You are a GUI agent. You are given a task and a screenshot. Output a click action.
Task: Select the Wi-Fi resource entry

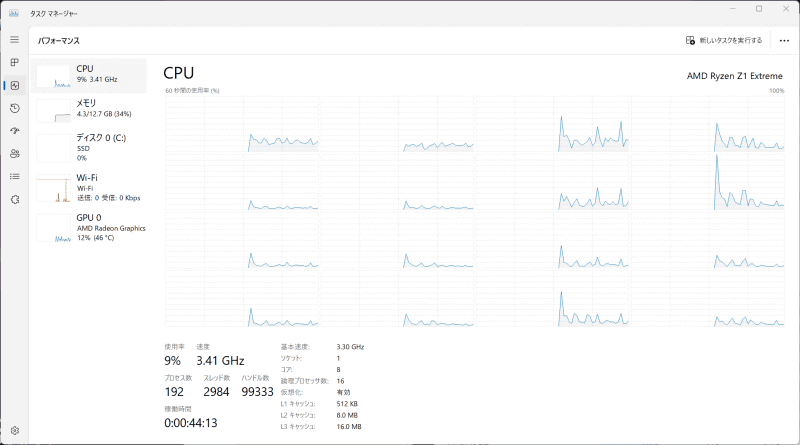pyautogui.click(x=89, y=188)
